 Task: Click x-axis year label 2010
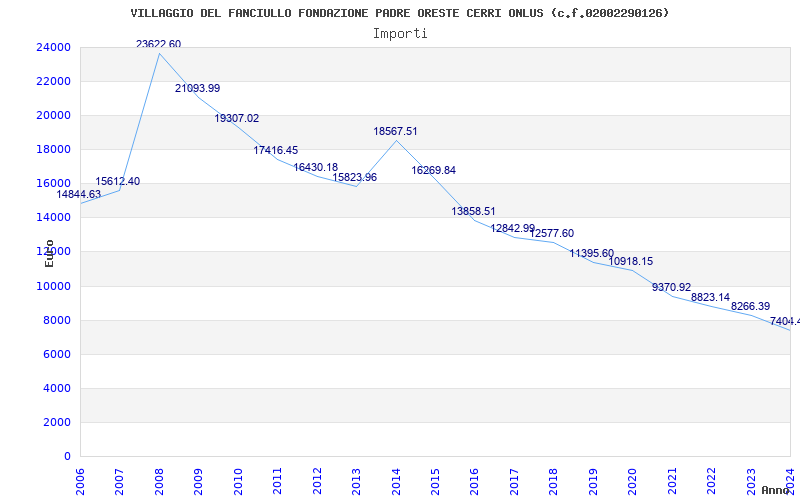pyautogui.click(x=238, y=481)
